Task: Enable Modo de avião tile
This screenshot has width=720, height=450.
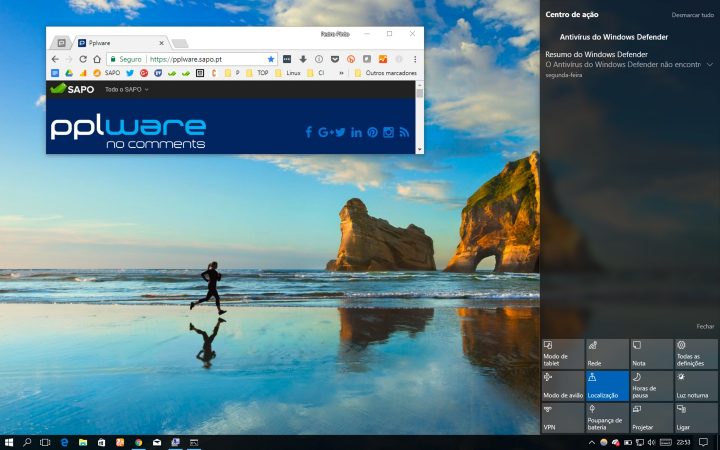Action: 562,384
